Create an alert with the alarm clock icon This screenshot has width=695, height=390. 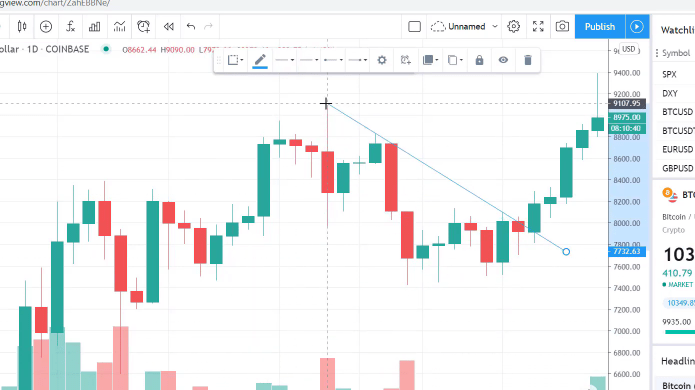[x=144, y=27]
